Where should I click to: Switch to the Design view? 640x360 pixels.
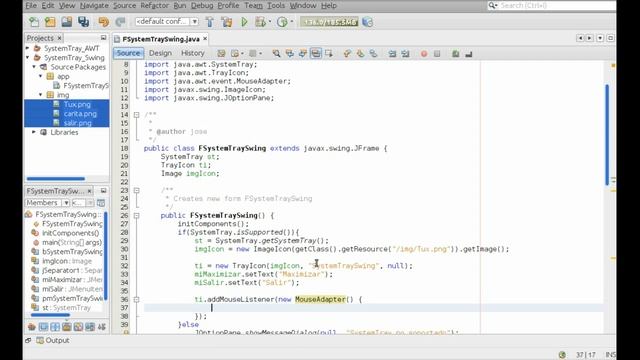coord(160,53)
